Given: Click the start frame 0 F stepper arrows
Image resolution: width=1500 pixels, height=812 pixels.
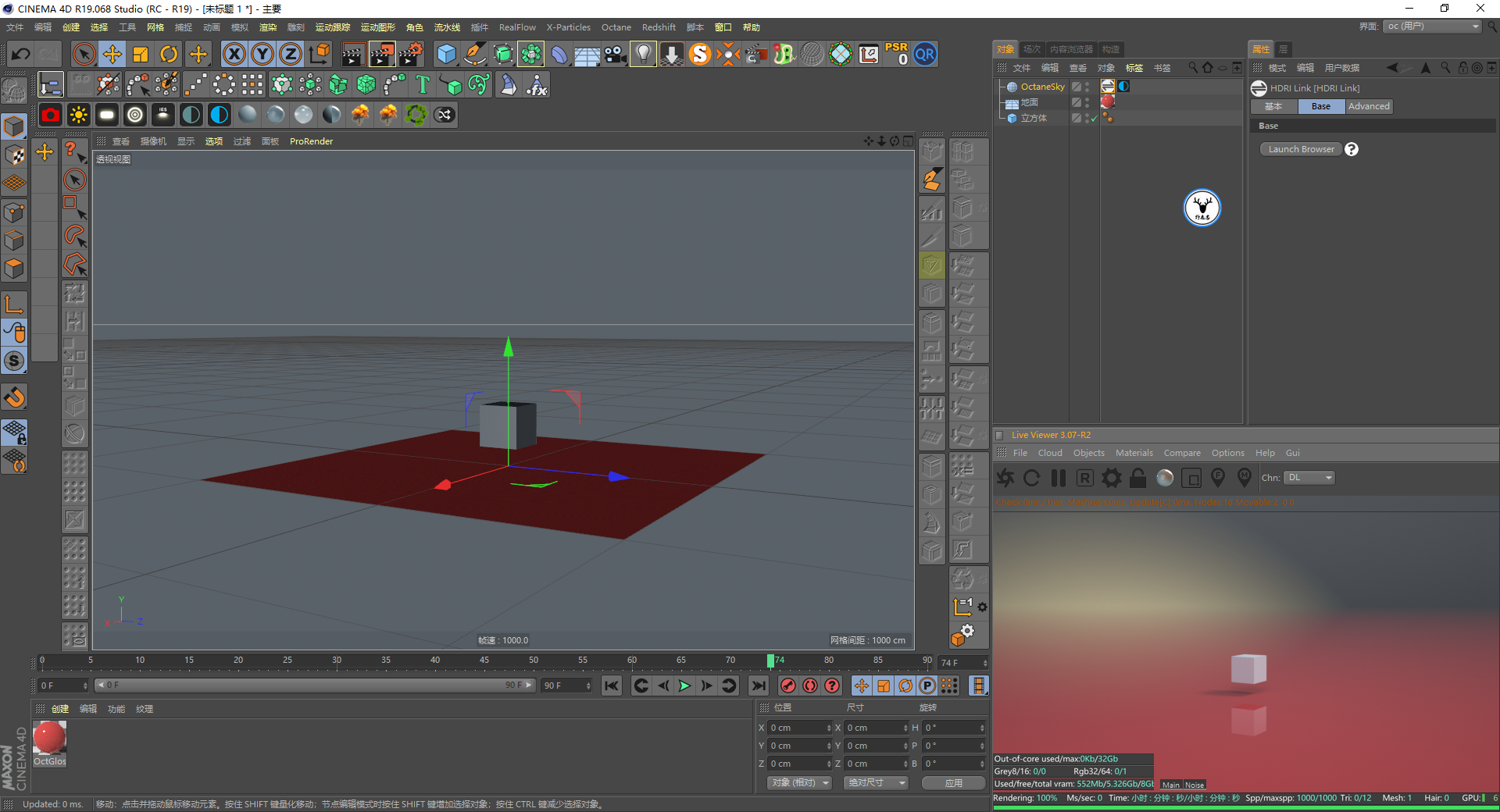Looking at the screenshot, I should 85,686.
